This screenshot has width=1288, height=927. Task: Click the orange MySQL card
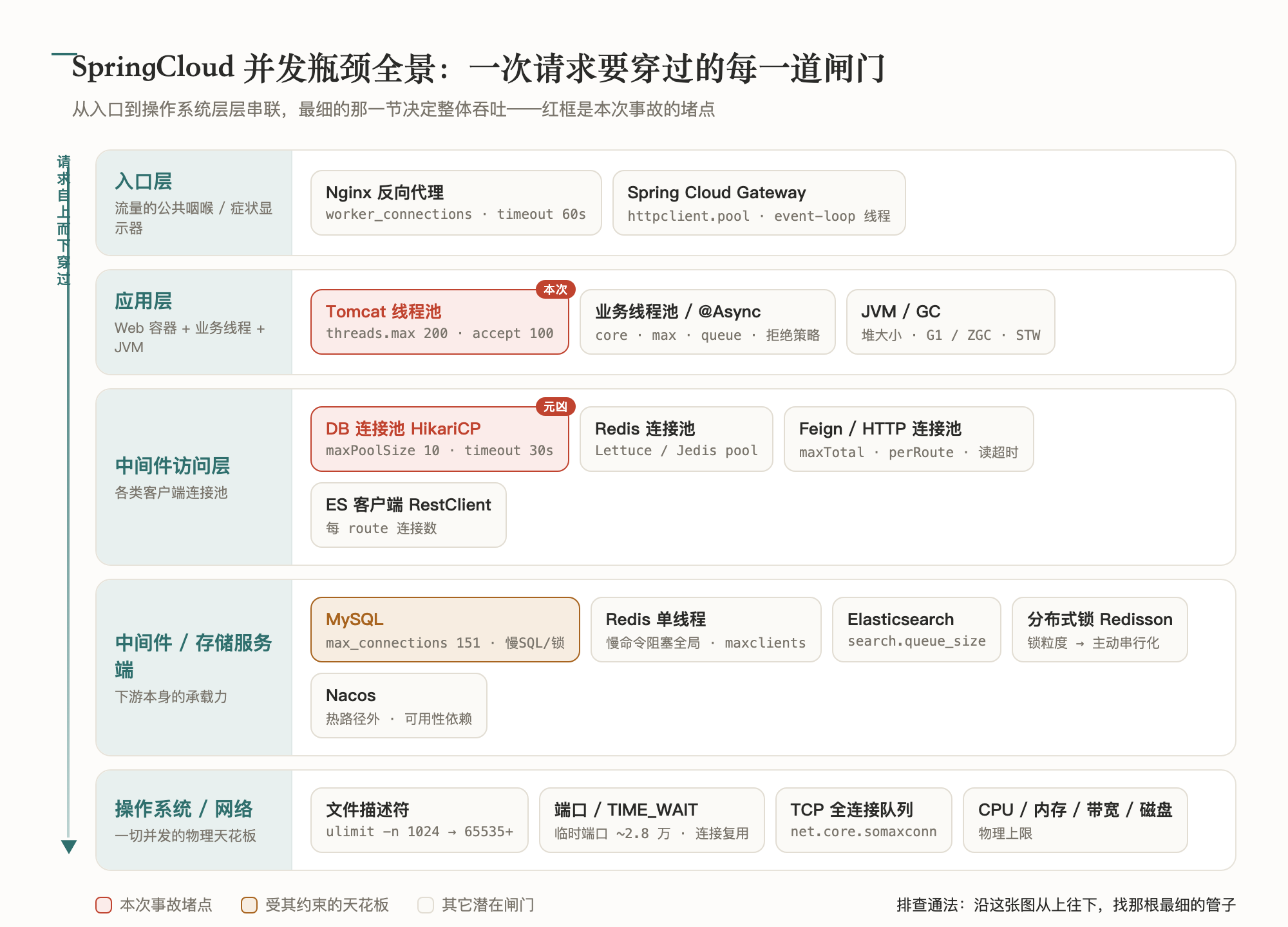click(x=445, y=630)
